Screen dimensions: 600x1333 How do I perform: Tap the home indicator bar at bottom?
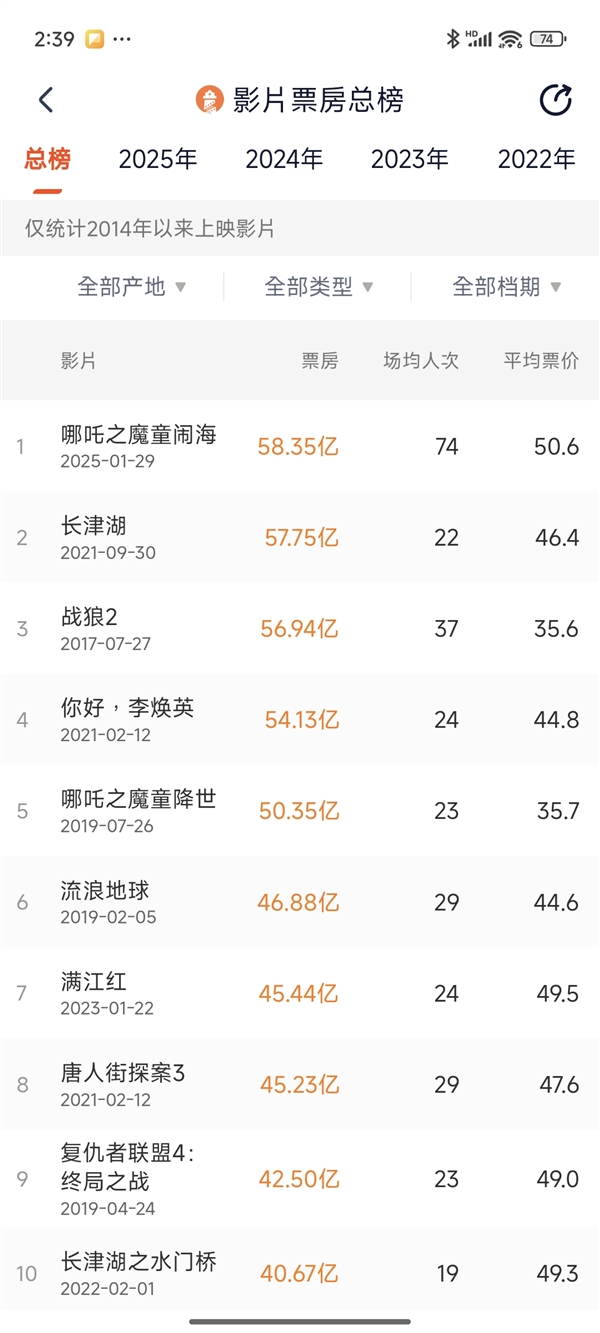tap(300, 1320)
